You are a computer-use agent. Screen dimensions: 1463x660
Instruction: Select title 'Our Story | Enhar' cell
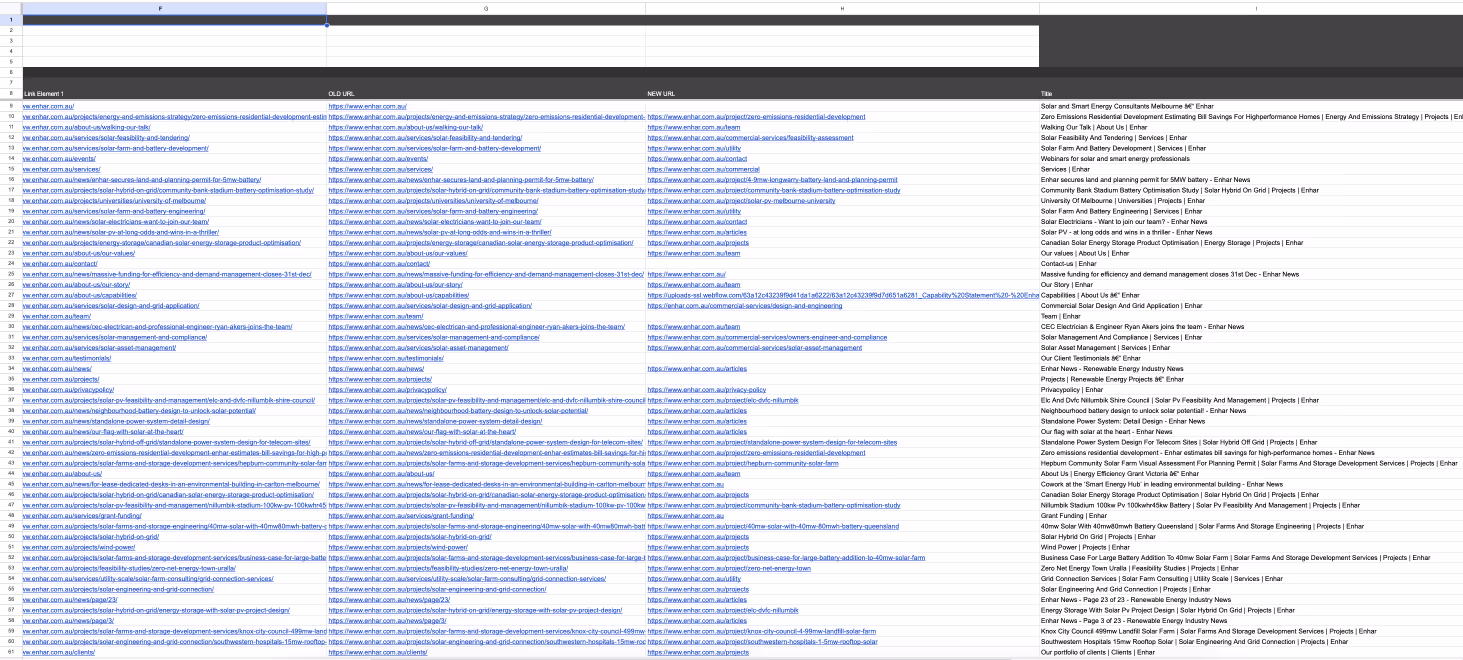point(1067,284)
